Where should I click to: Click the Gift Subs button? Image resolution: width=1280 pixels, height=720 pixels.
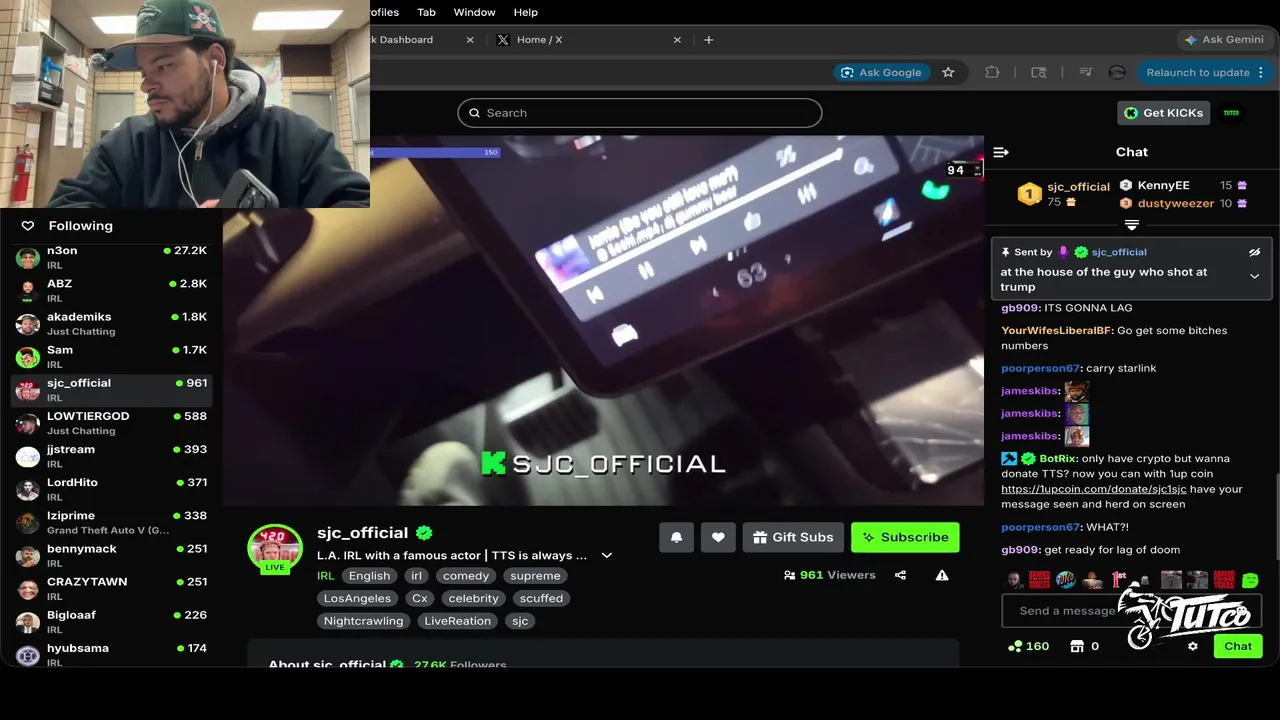793,537
